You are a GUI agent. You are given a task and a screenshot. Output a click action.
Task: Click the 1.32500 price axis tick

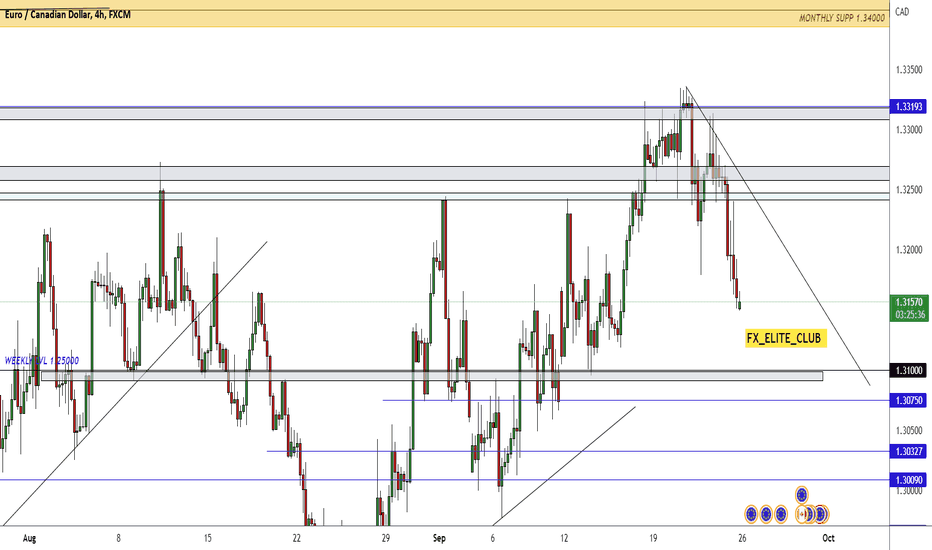tap(909, 190)
